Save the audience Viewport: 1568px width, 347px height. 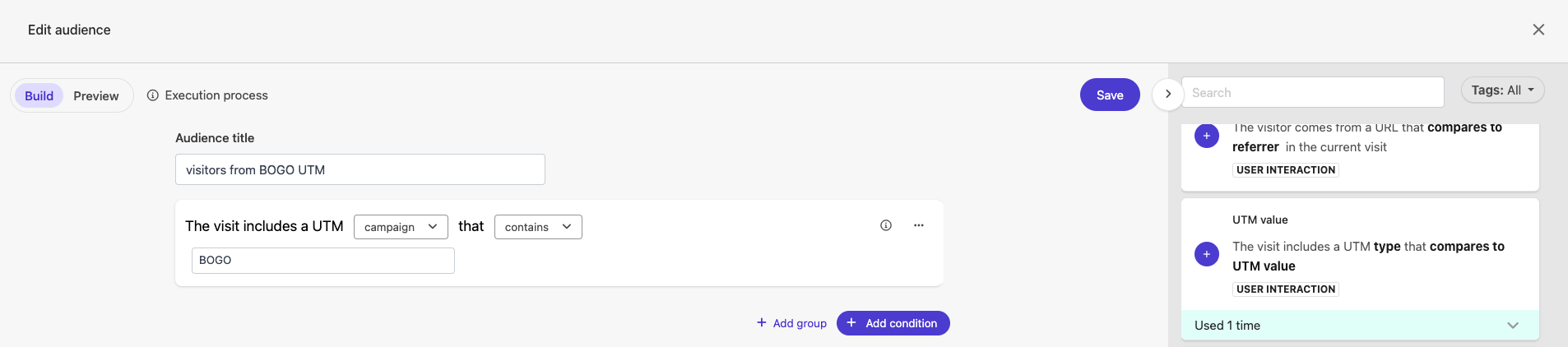1110,95
